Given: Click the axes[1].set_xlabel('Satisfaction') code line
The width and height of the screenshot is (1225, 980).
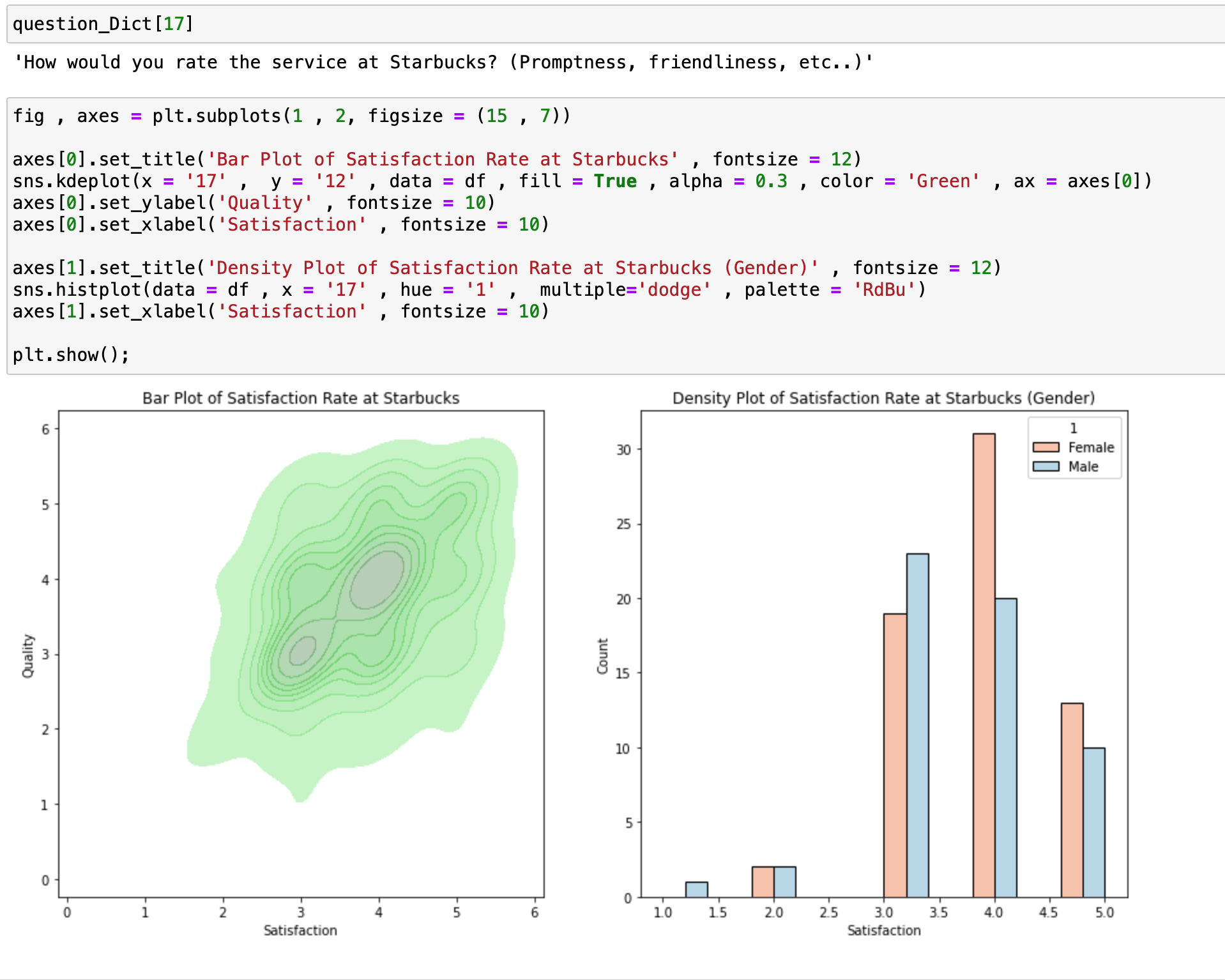Looking at the screenshot, I should (x=281, y=311).
